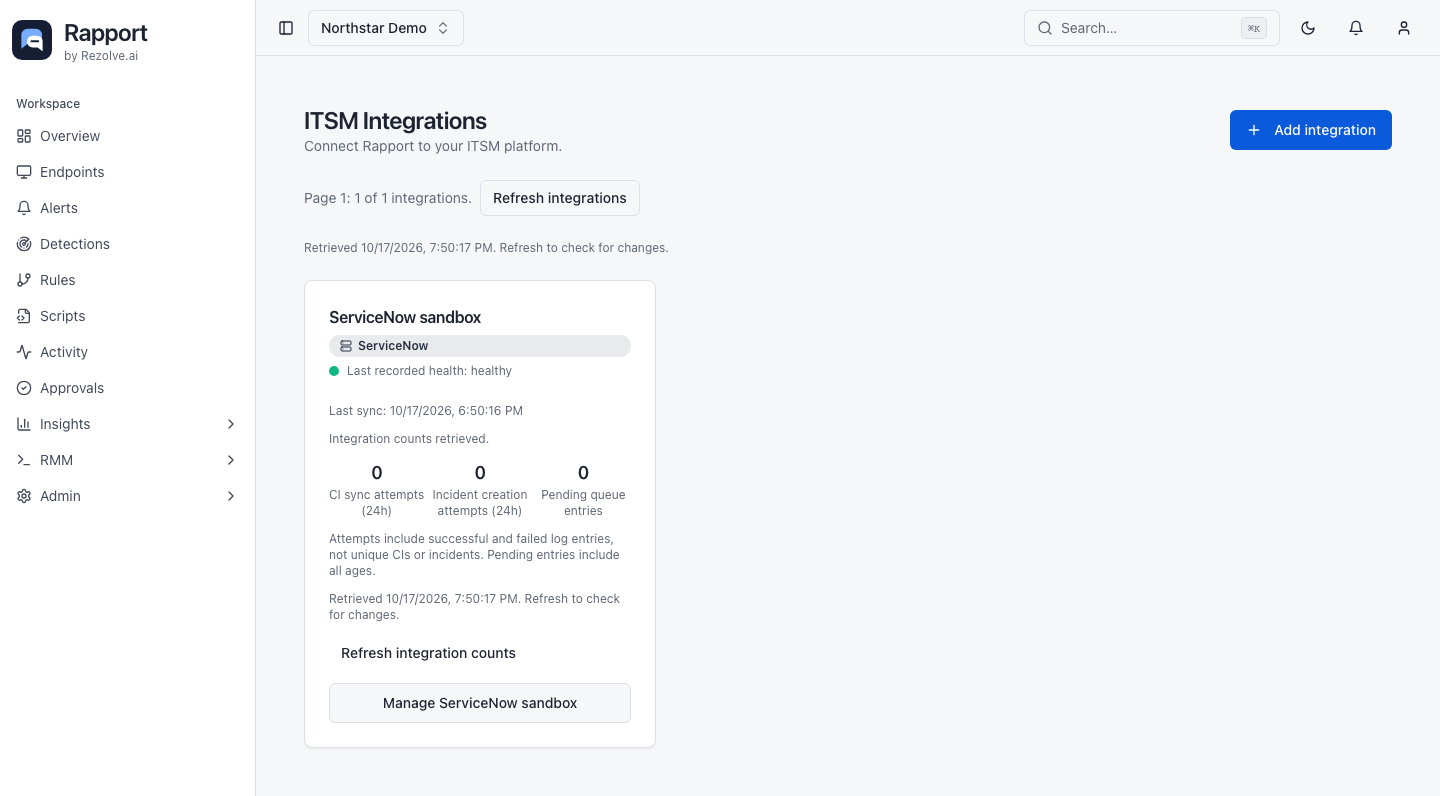Click the ServiceNow badge icon
1440x796 pixels.
pos(346,346)
